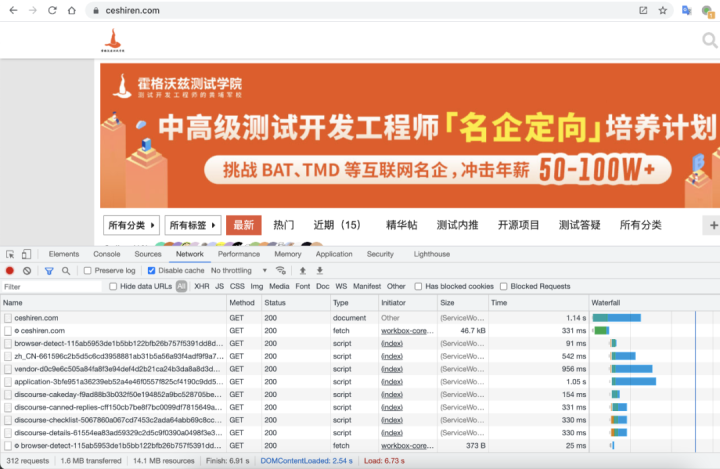Image resolution: width=720 pixels, height=469 pixels.
Task: Sort by Name column header
Action: pos(113,303)
